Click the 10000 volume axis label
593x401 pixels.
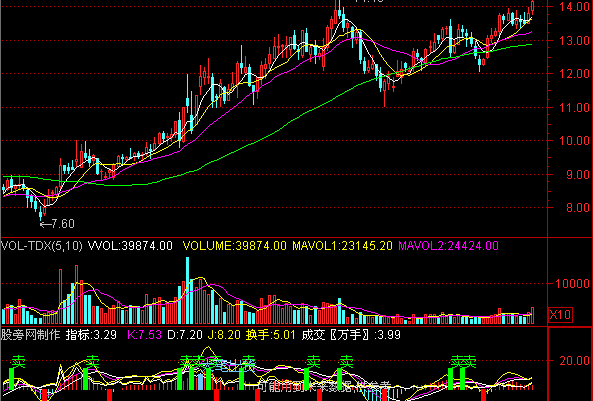(x=572, y=283)
